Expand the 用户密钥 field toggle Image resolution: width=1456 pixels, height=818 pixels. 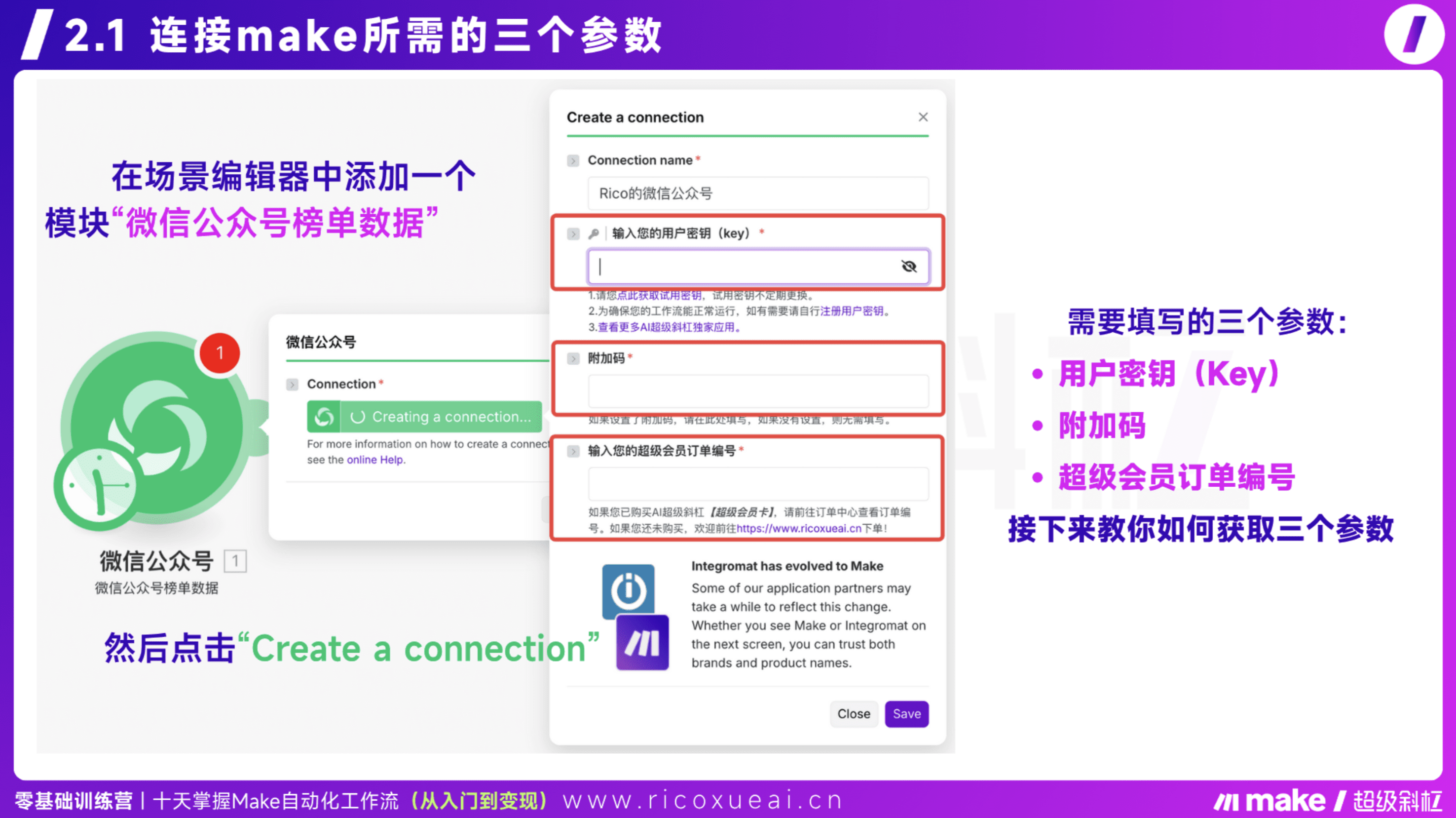[573, 234]
